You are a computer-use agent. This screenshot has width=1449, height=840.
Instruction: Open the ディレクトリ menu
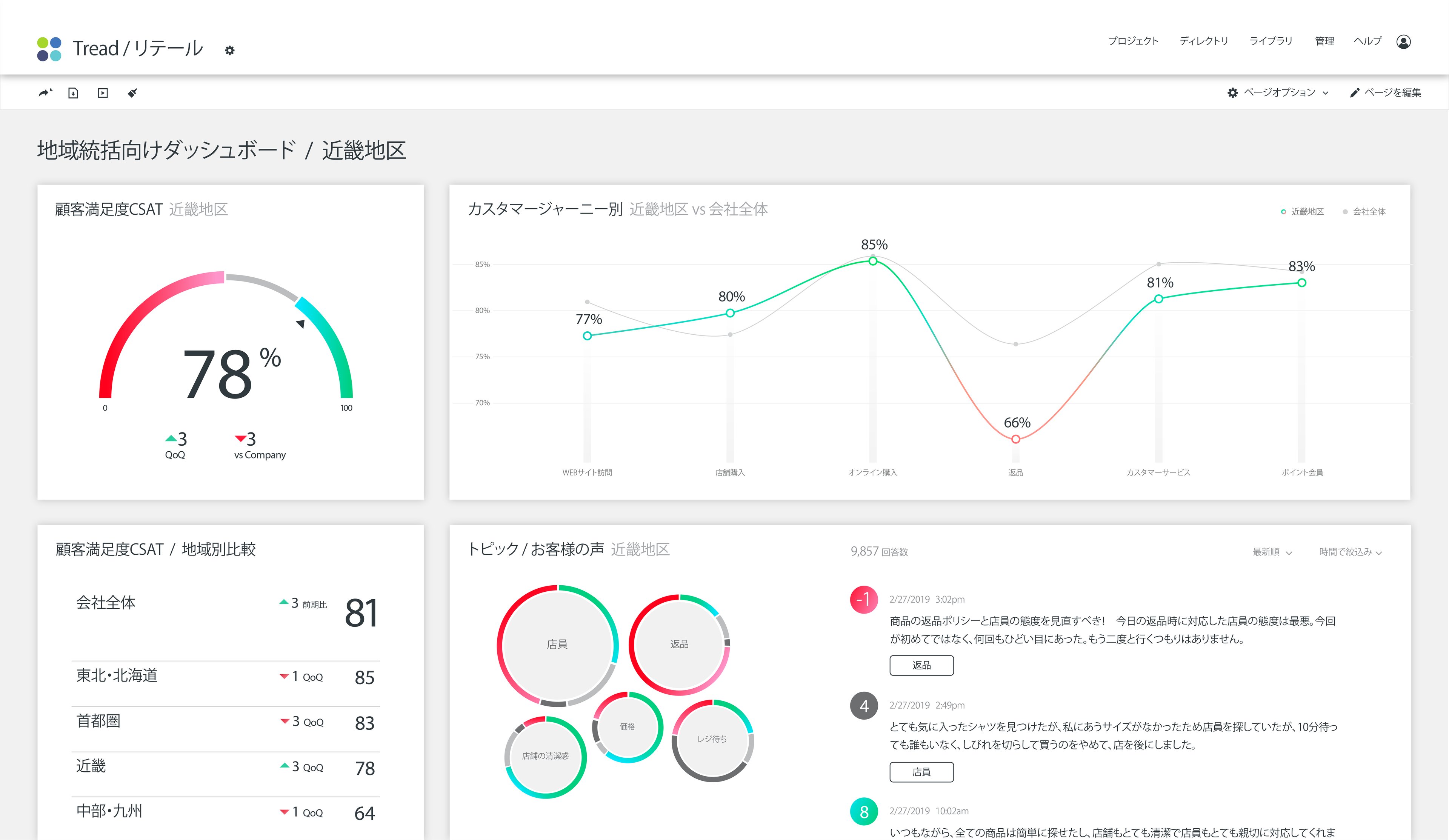tap(1203, 41)
